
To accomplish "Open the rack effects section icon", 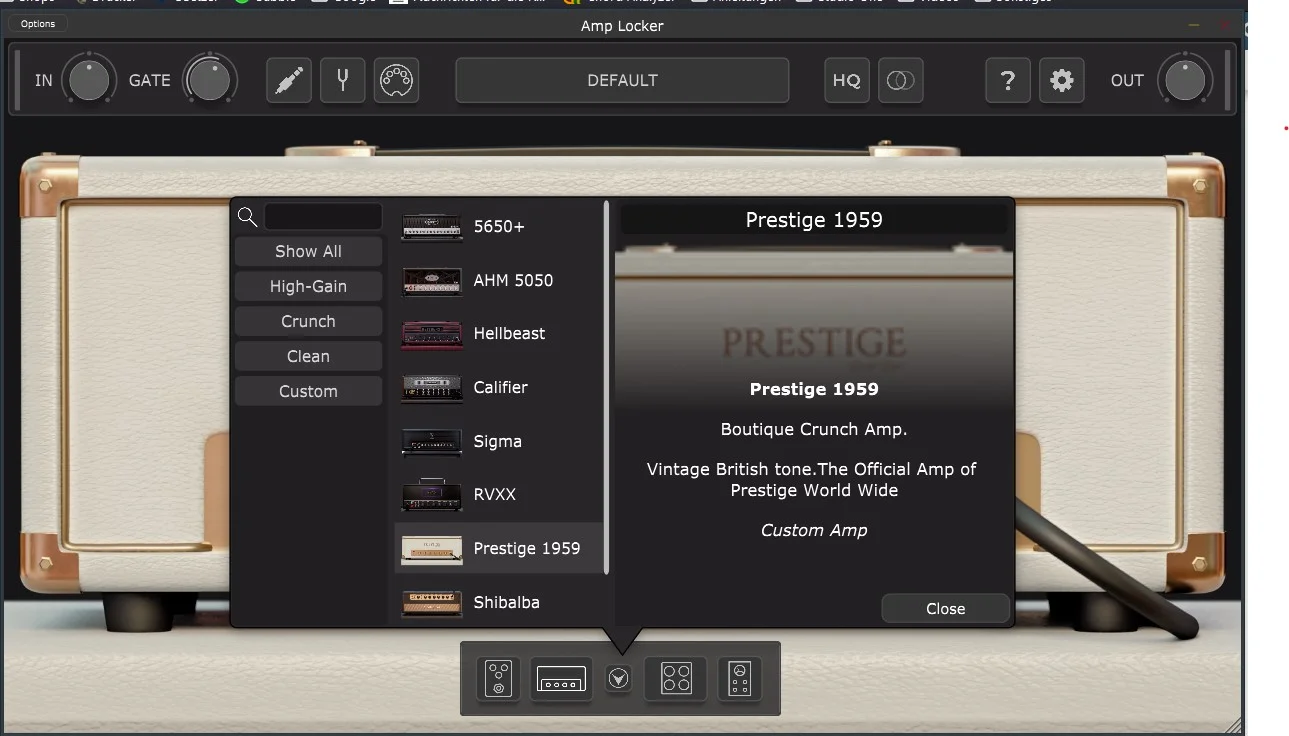I will pos(740,679).
